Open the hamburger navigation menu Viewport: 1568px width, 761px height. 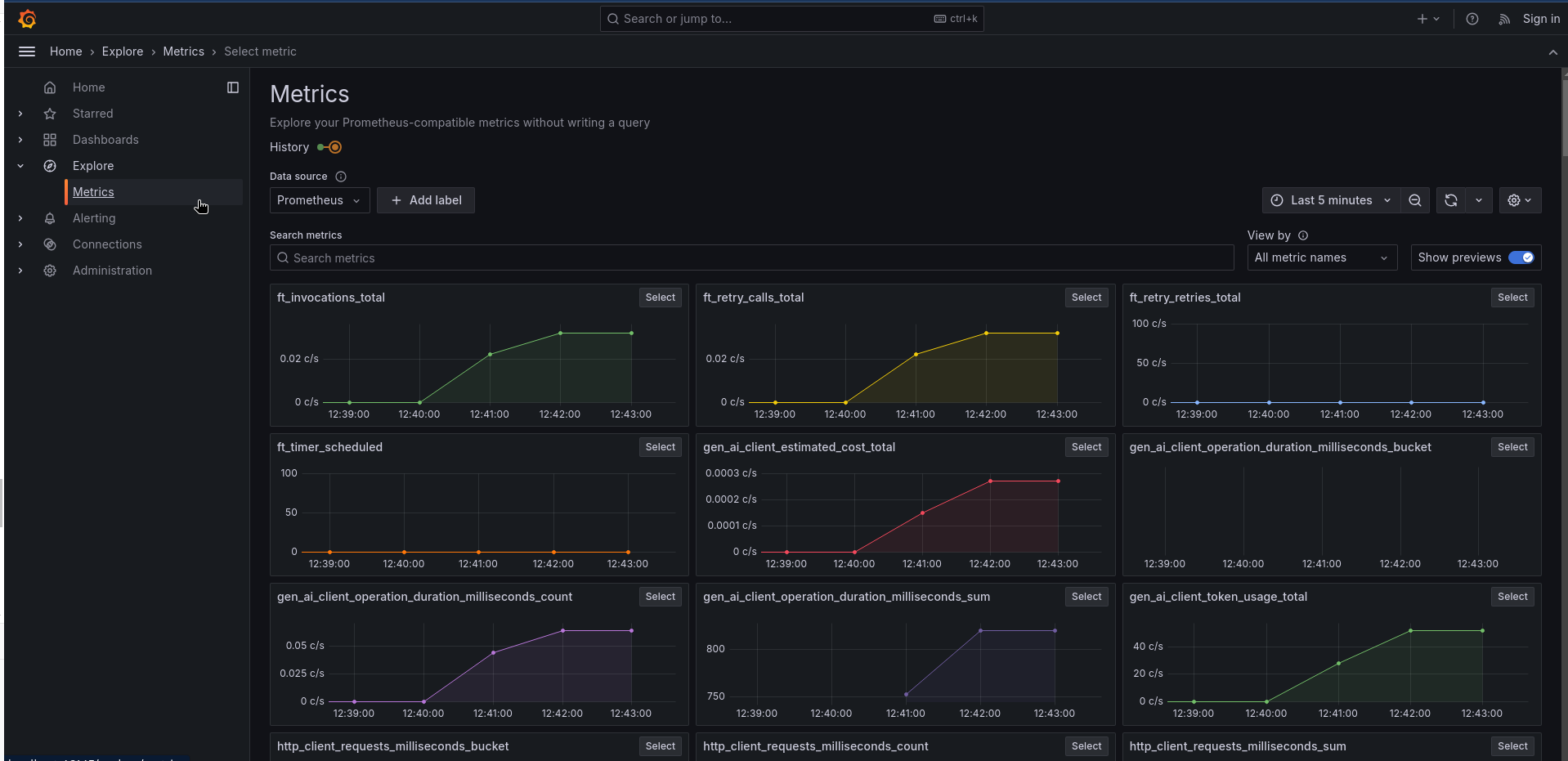(26, 51)
